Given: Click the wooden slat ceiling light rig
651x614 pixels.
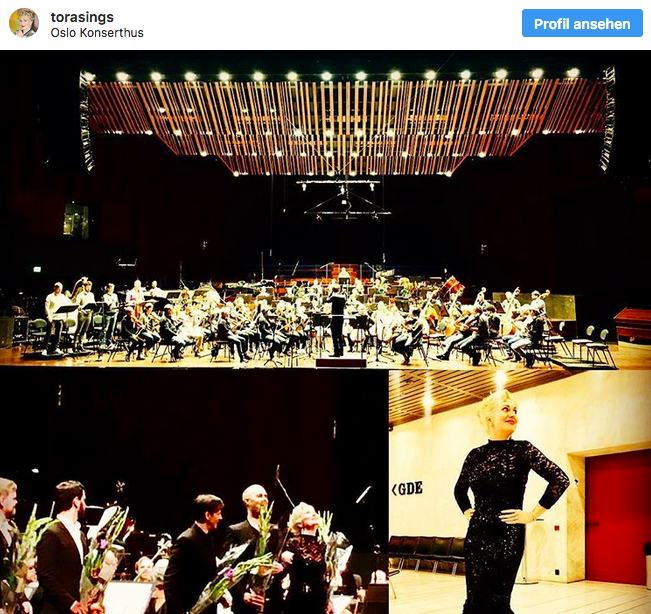Looking at the screenshot, I should pyautogui.click(x=347, y=123).
